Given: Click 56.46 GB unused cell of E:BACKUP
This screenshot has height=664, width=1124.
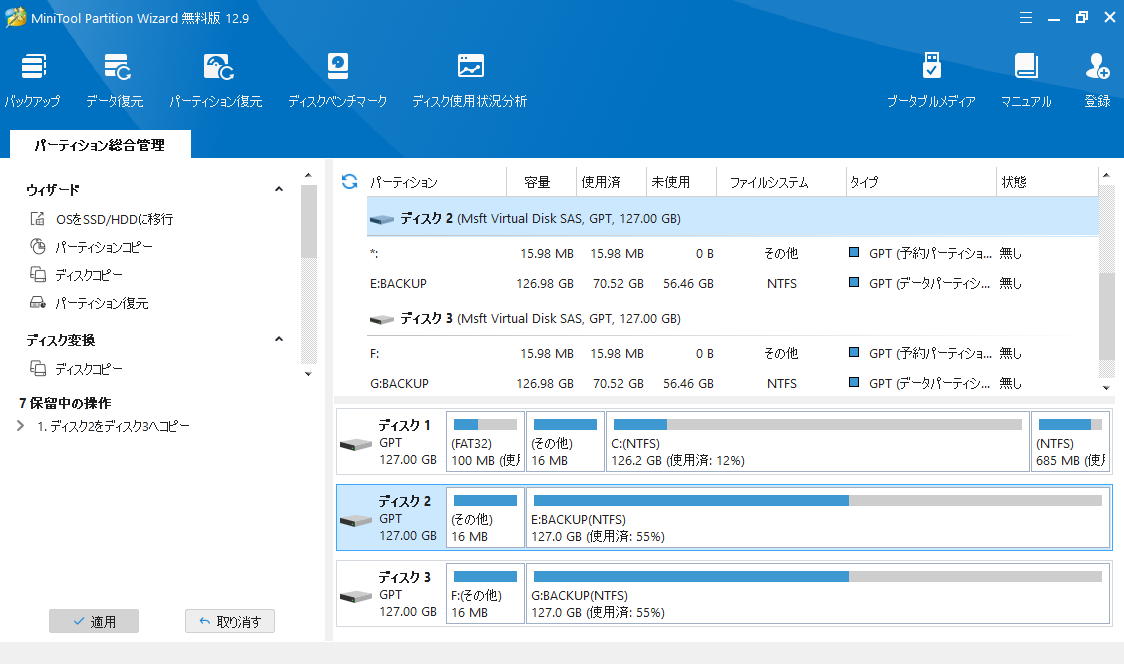Looking at the screenshot, I should click(x=688, y=283).
